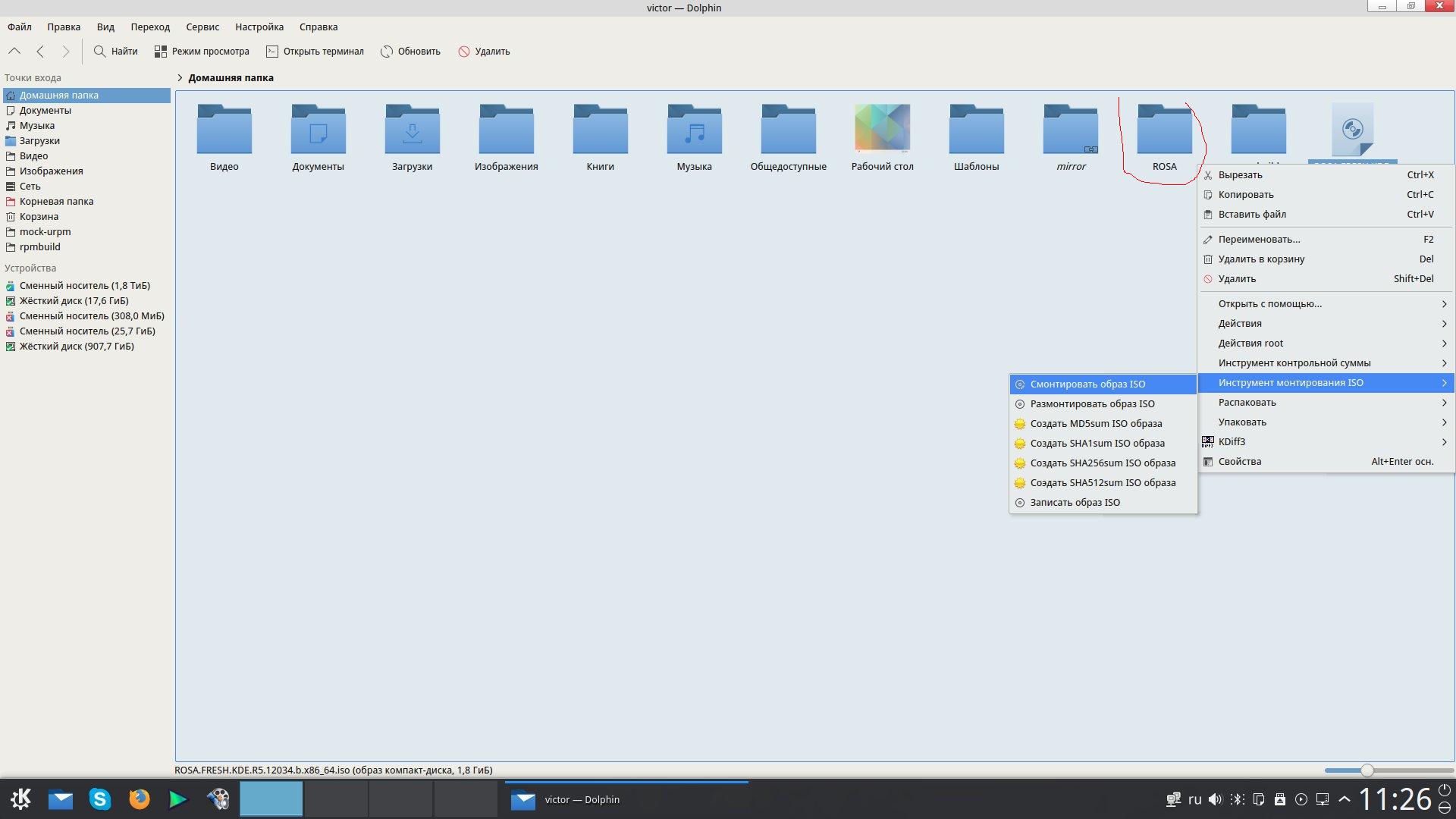The height and width of the screenshot is (819, 1456).
Task: Open the View mode selector
Action: (202, 52)
